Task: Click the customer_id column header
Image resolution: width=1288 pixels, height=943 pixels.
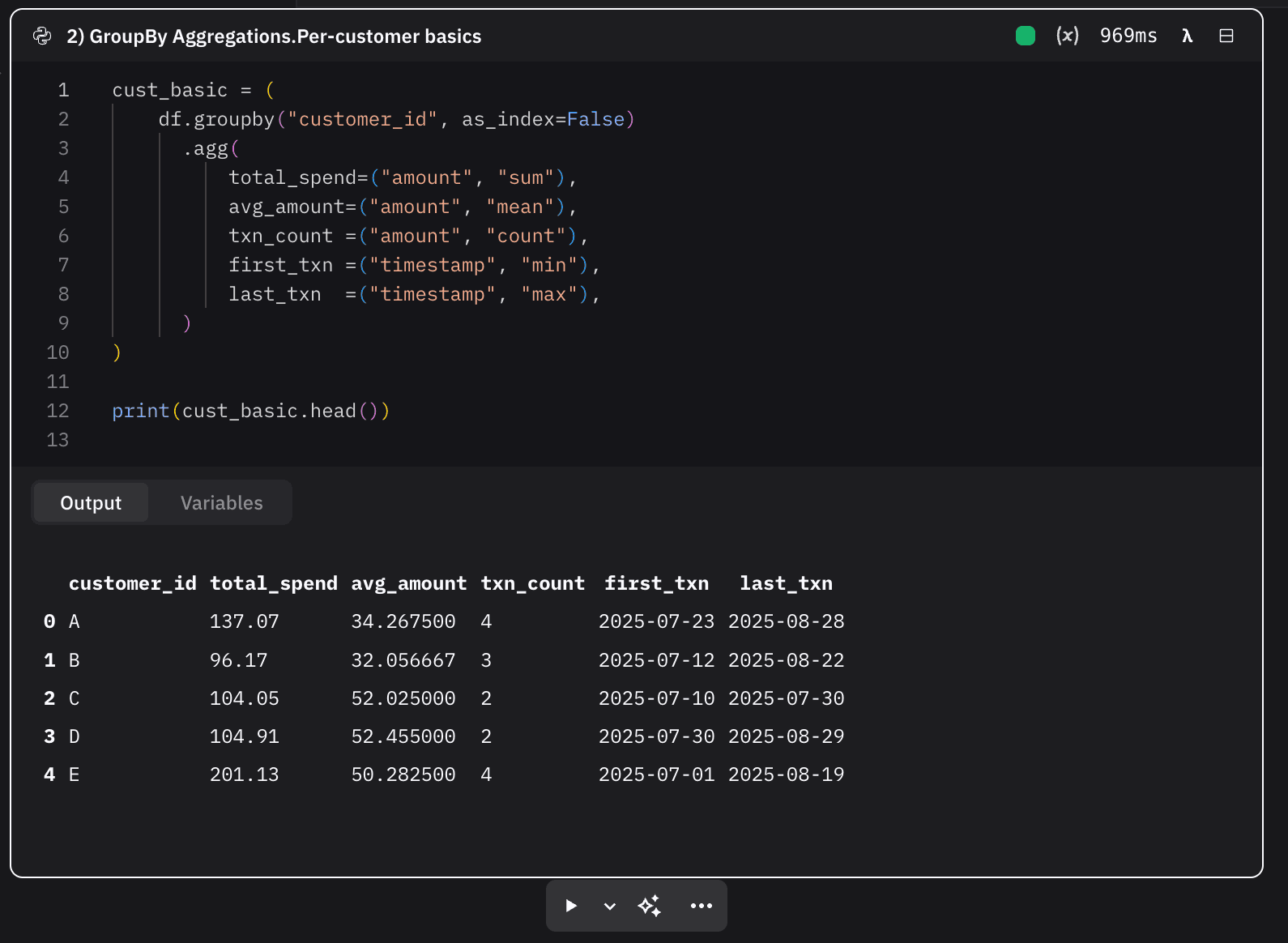Action: [x=132, y=583]
